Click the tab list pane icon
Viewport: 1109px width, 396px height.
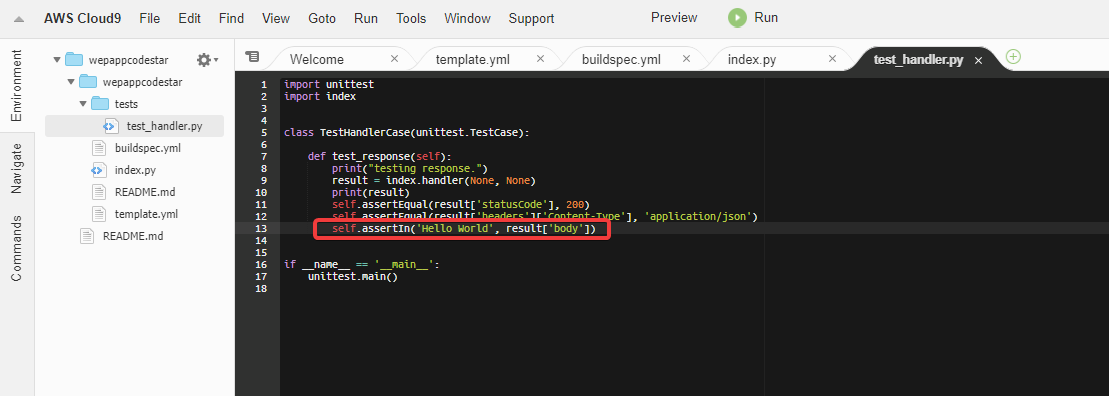click(x=251, y=57)
